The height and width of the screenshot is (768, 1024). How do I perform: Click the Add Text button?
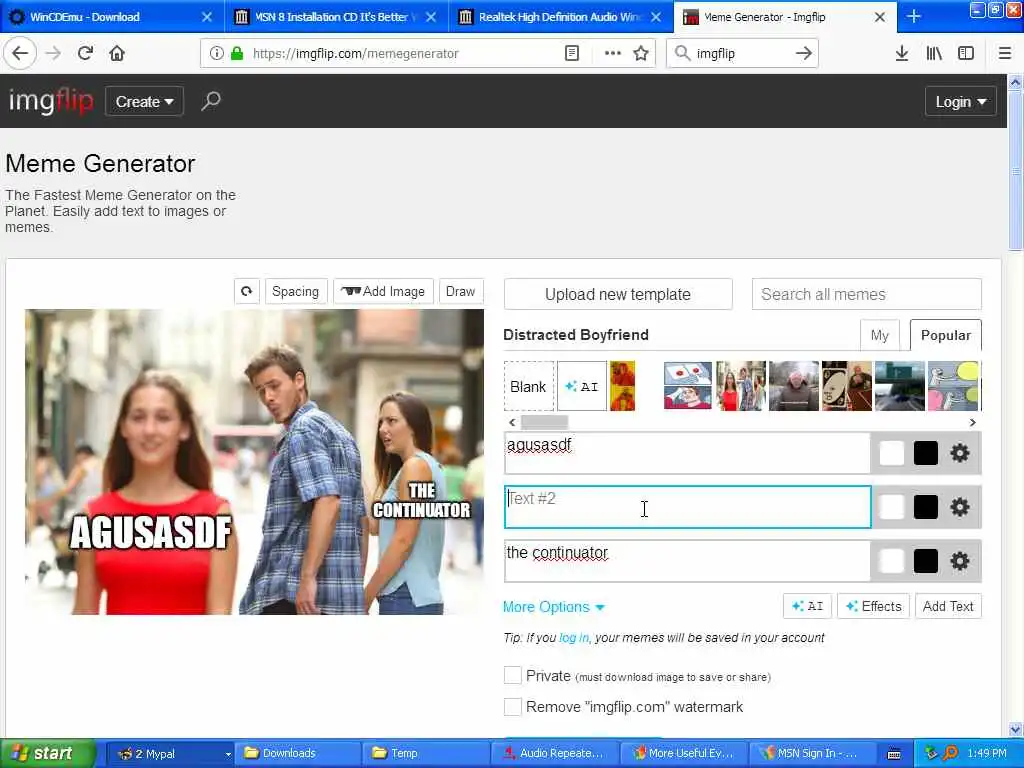(948, 606)
